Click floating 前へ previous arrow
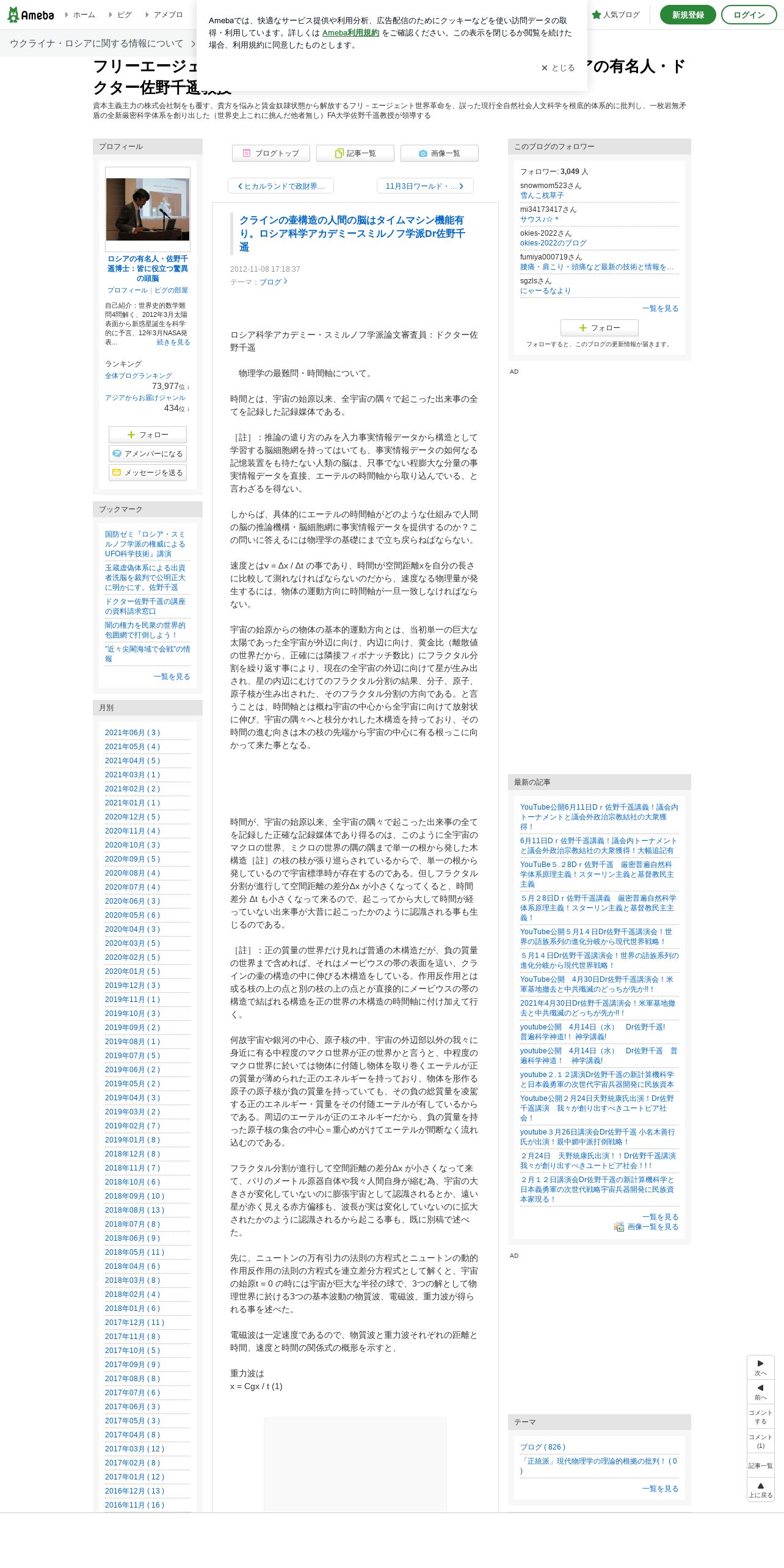784x1568 pixels. 761,1392
